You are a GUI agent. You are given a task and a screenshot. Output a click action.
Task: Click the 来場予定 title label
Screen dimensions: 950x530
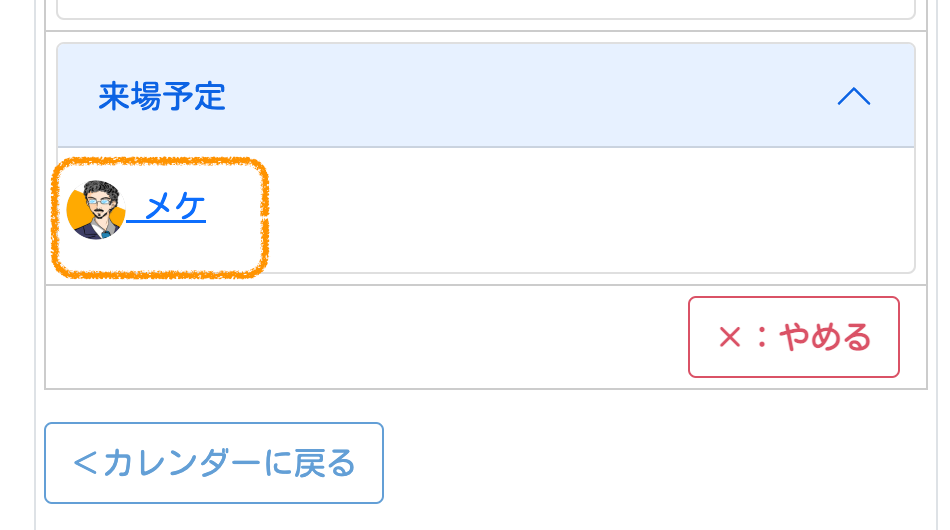coord(162,97)
